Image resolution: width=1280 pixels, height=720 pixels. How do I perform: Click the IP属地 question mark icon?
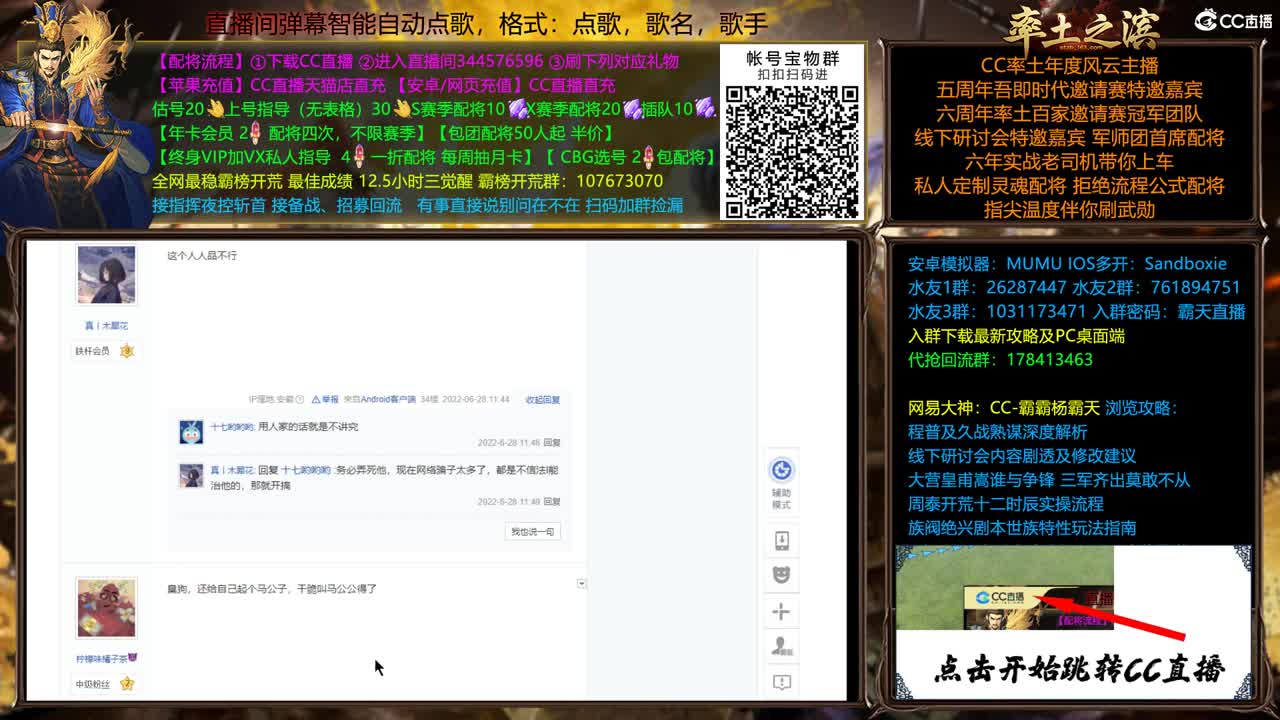click(x=299, y=399)
